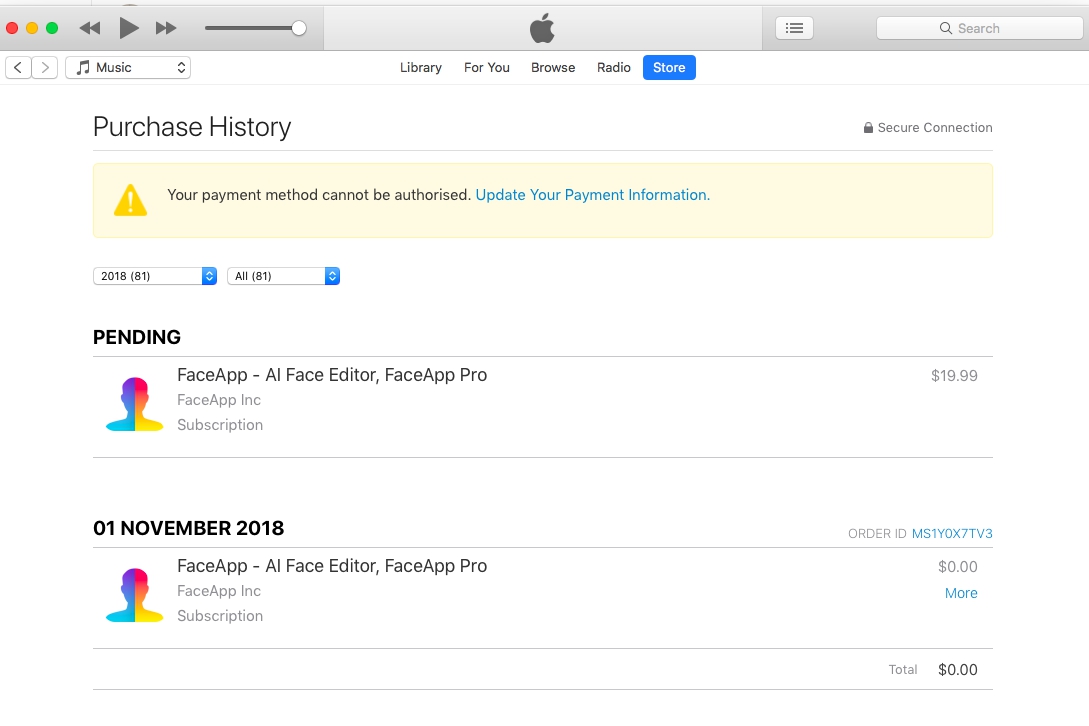Open the Browse tab
This screenshot has width=1089, height=726.
pos(553,67)
